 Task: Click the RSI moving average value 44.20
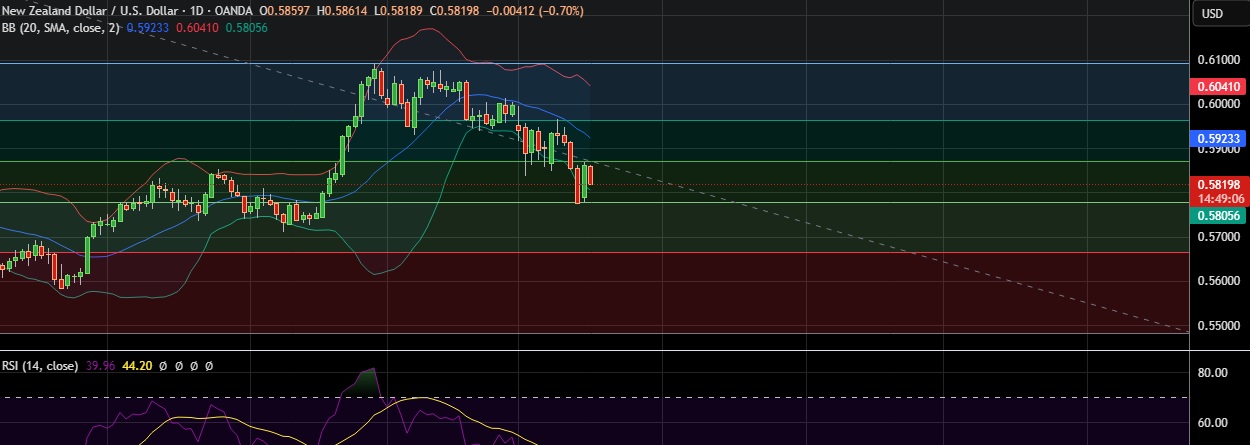coord(137,366)
